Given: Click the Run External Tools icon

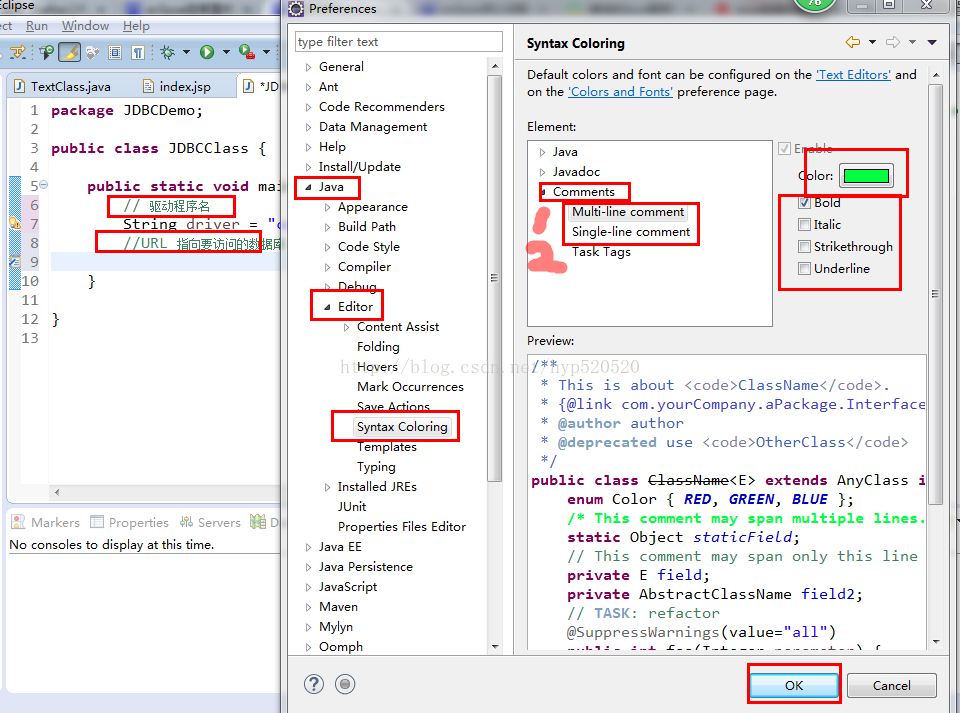Looking at the screenshot, I should coord(247,53).
